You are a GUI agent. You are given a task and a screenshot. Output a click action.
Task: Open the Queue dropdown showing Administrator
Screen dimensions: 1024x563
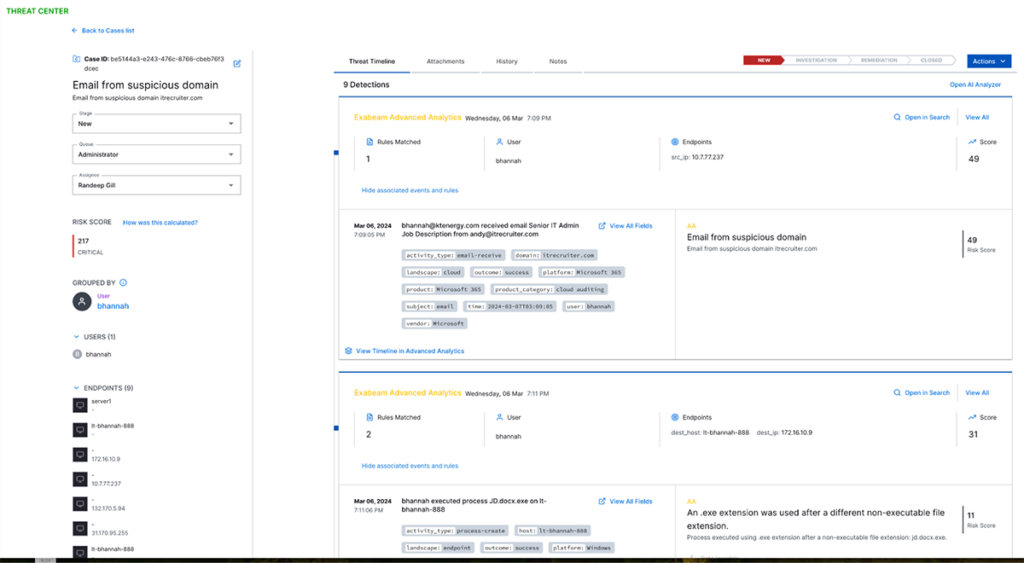click(157, 154)
